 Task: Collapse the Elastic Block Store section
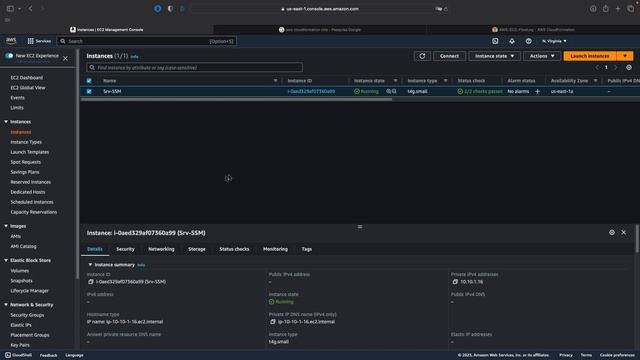pyautogui.click(x=6, y=260)
